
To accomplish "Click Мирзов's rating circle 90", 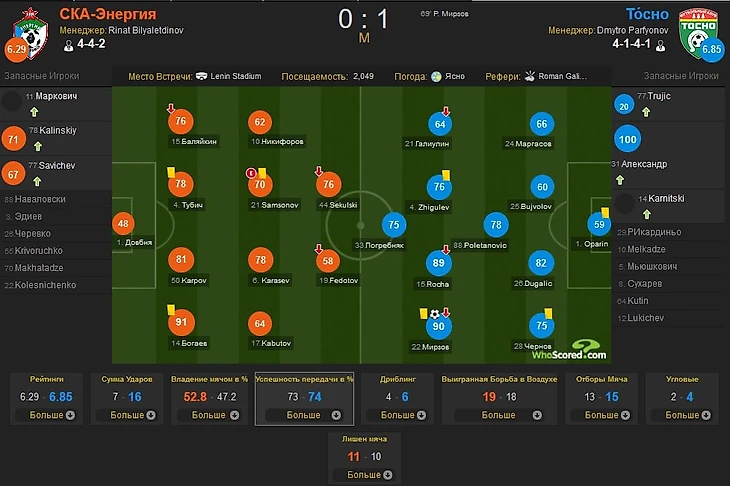I will click(438, 326).
